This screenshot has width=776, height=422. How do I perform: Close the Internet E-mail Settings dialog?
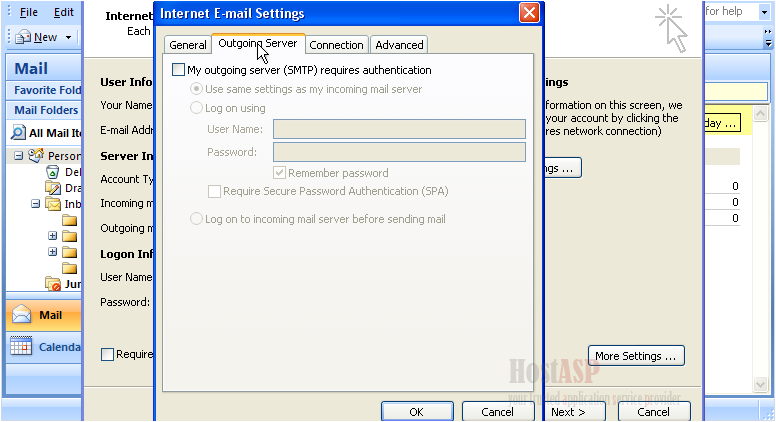(529, 13)
